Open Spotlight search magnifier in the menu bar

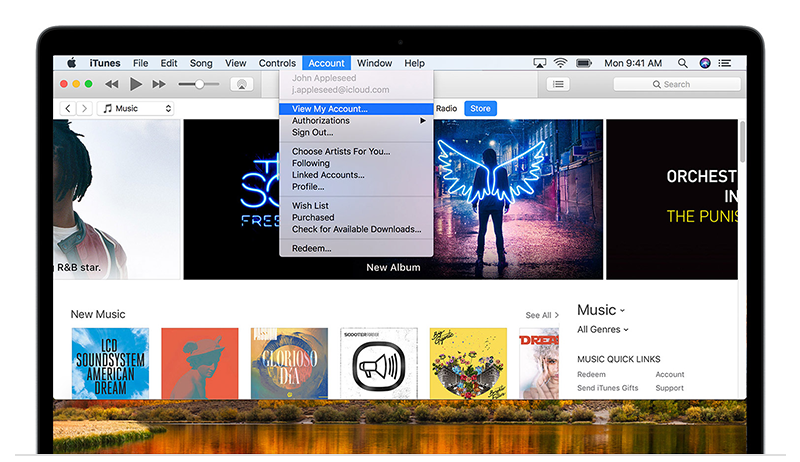[x=681, y=63]
